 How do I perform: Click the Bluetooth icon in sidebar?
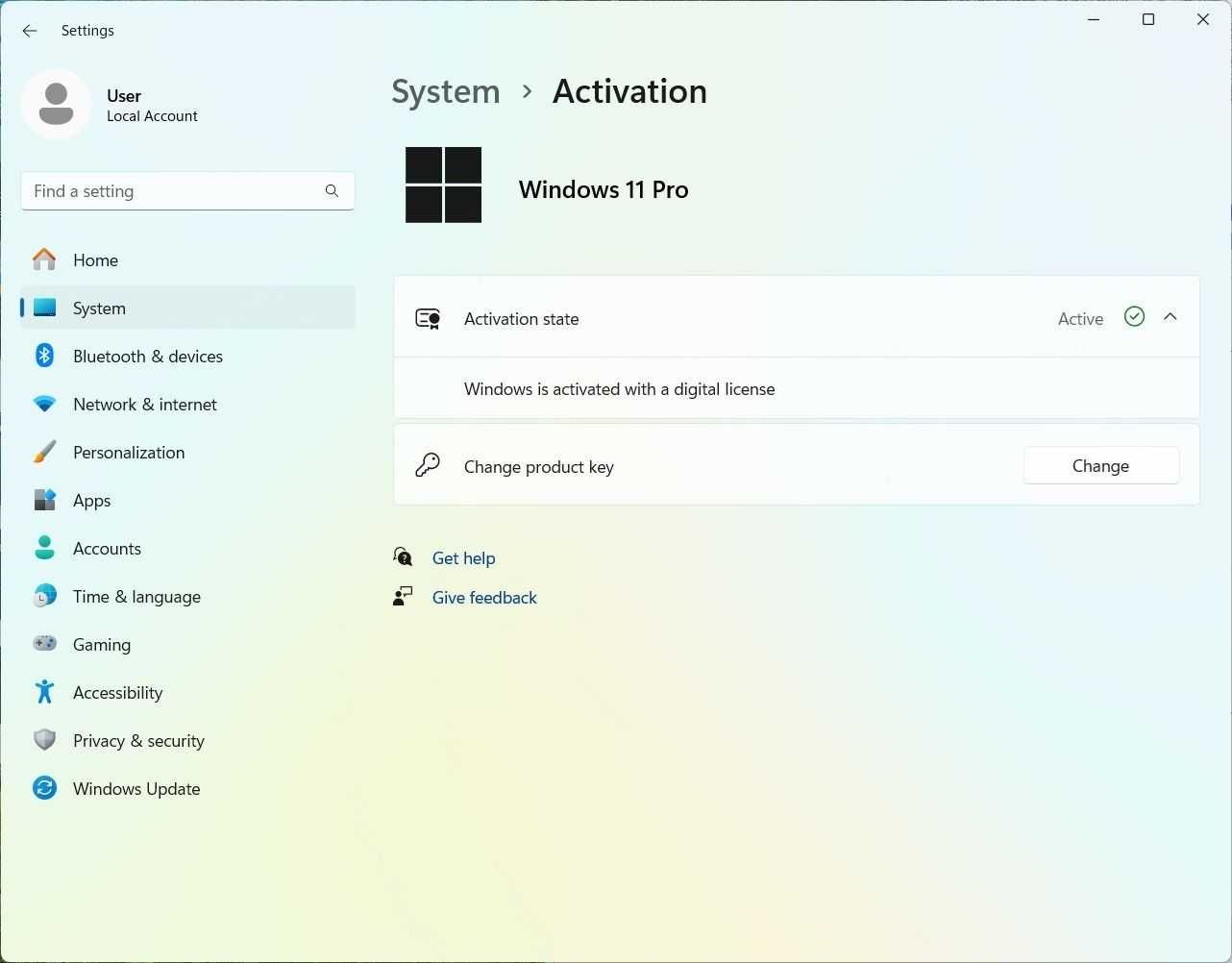(44, 356)
